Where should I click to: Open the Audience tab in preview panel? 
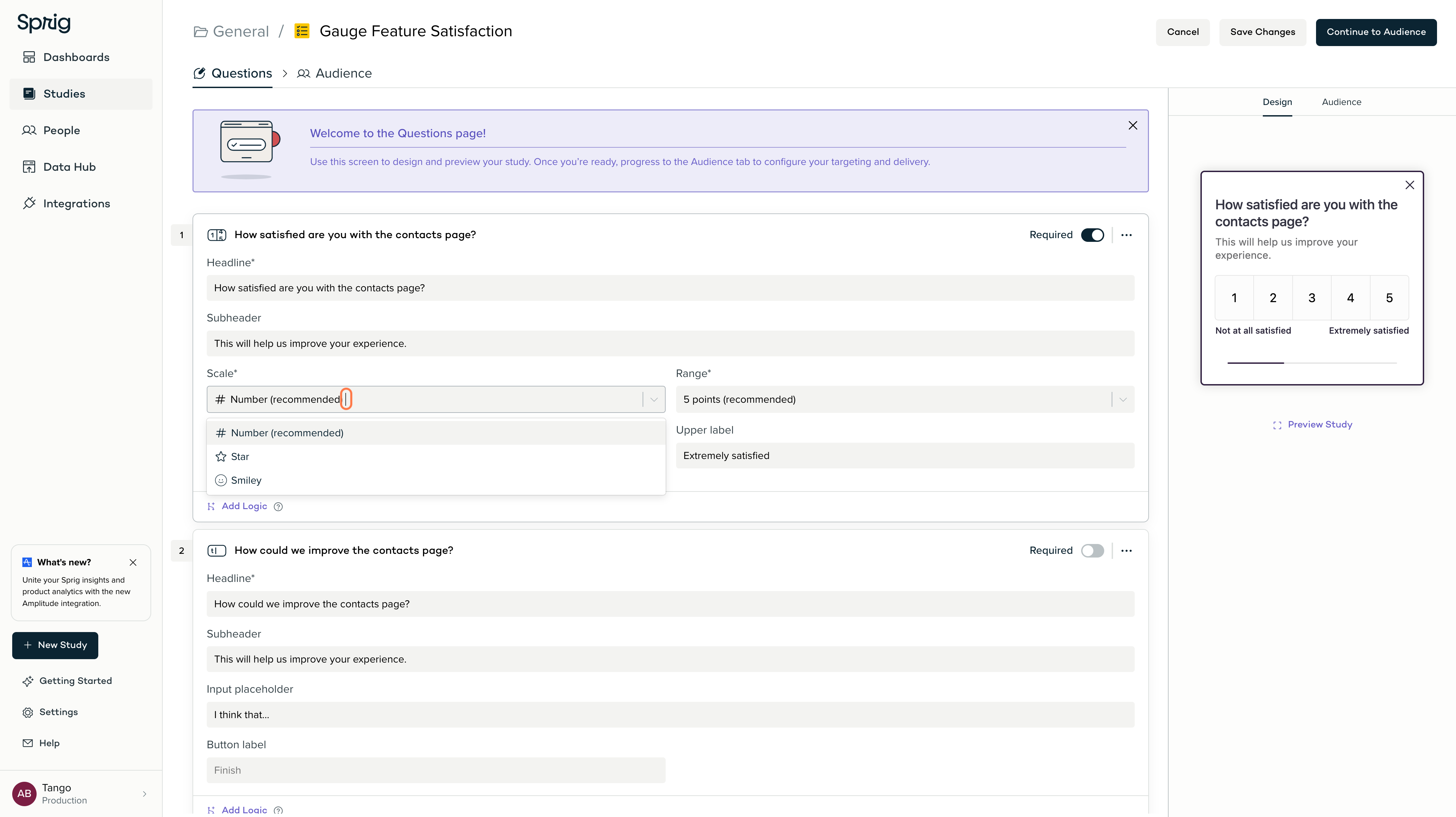[1341, 102]
